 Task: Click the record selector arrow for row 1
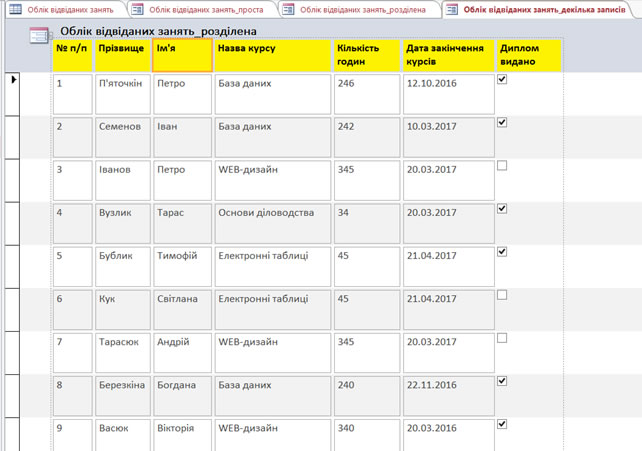[14, 79]
